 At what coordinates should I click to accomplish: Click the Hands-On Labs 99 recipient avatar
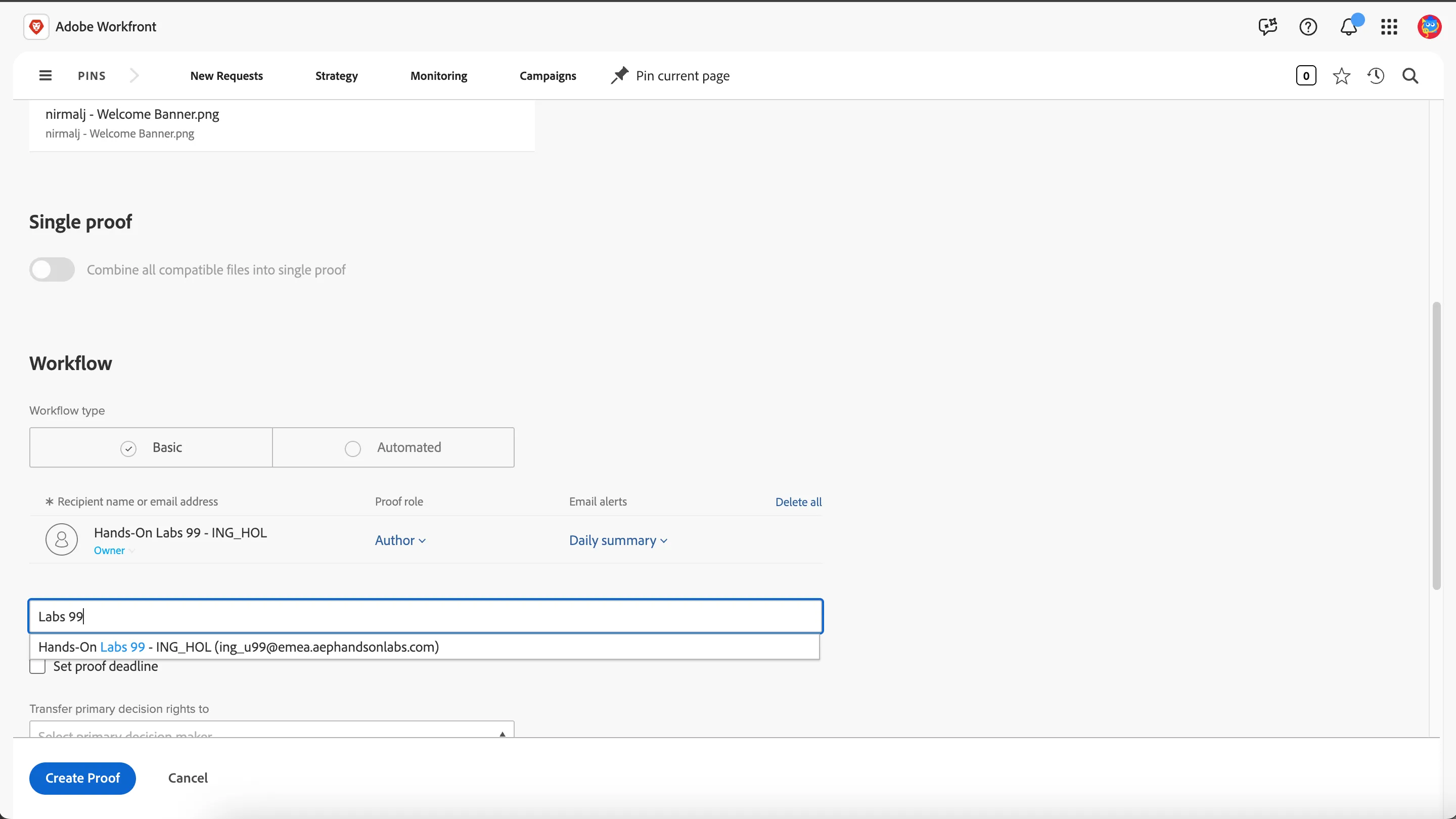[x=62, y=539]
